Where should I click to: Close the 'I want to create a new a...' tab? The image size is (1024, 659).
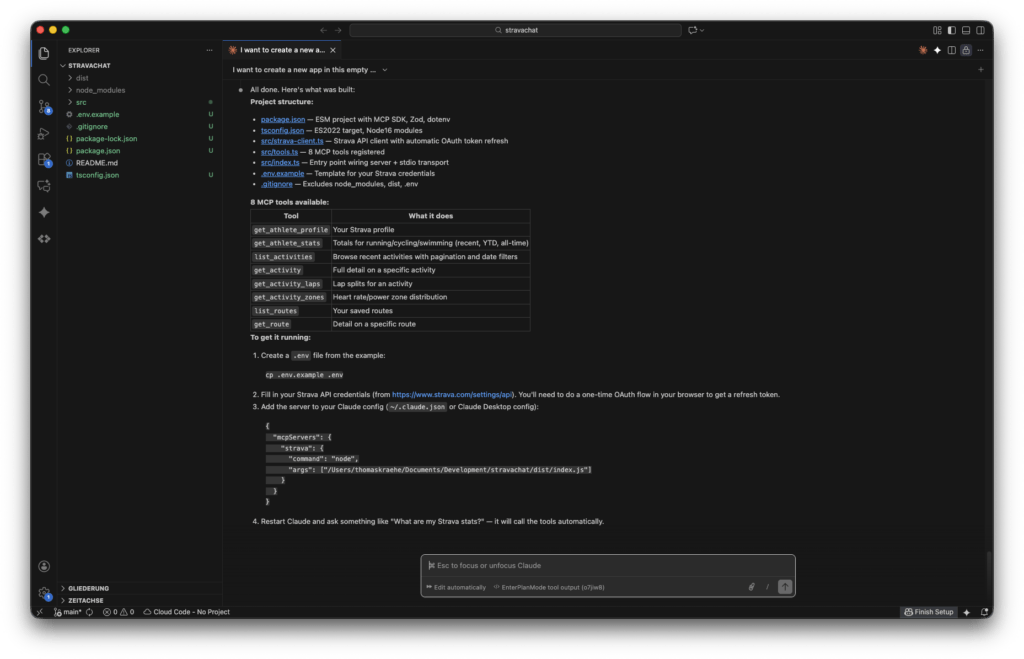[333, 50]
